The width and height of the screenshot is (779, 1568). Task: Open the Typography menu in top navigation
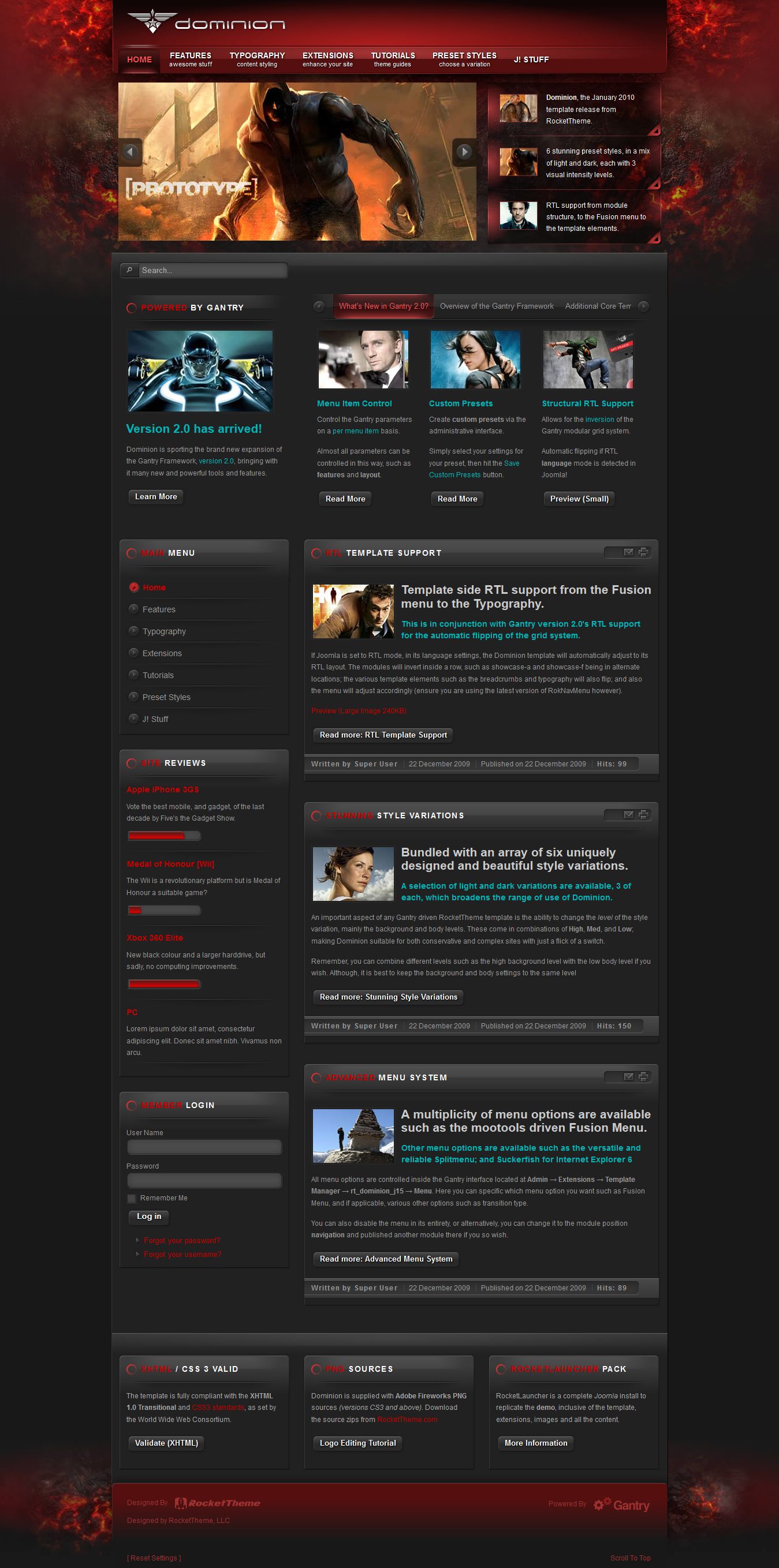coord(257,59)
